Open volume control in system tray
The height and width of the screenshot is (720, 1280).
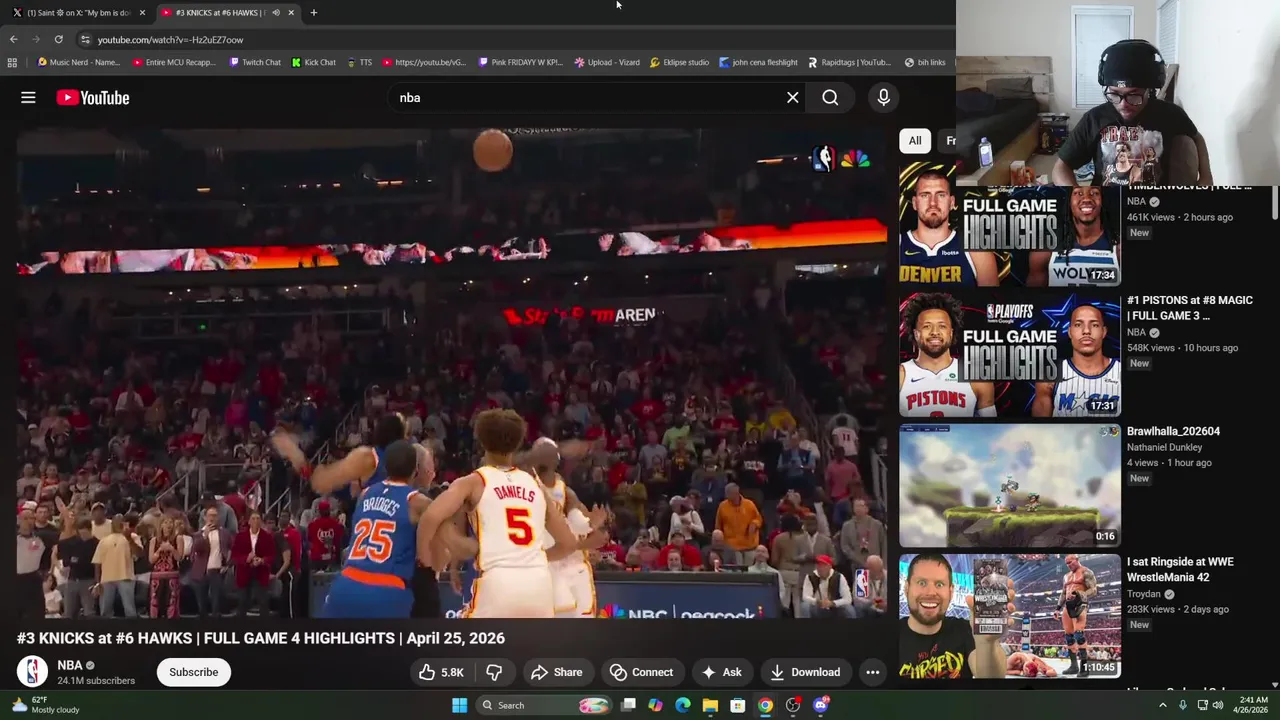pos(1218,705)
